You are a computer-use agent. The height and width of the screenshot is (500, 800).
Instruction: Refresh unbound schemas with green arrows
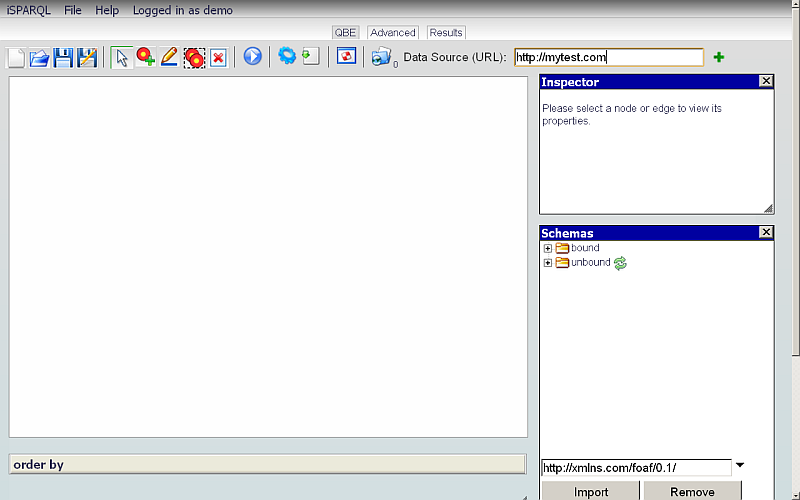620,263
